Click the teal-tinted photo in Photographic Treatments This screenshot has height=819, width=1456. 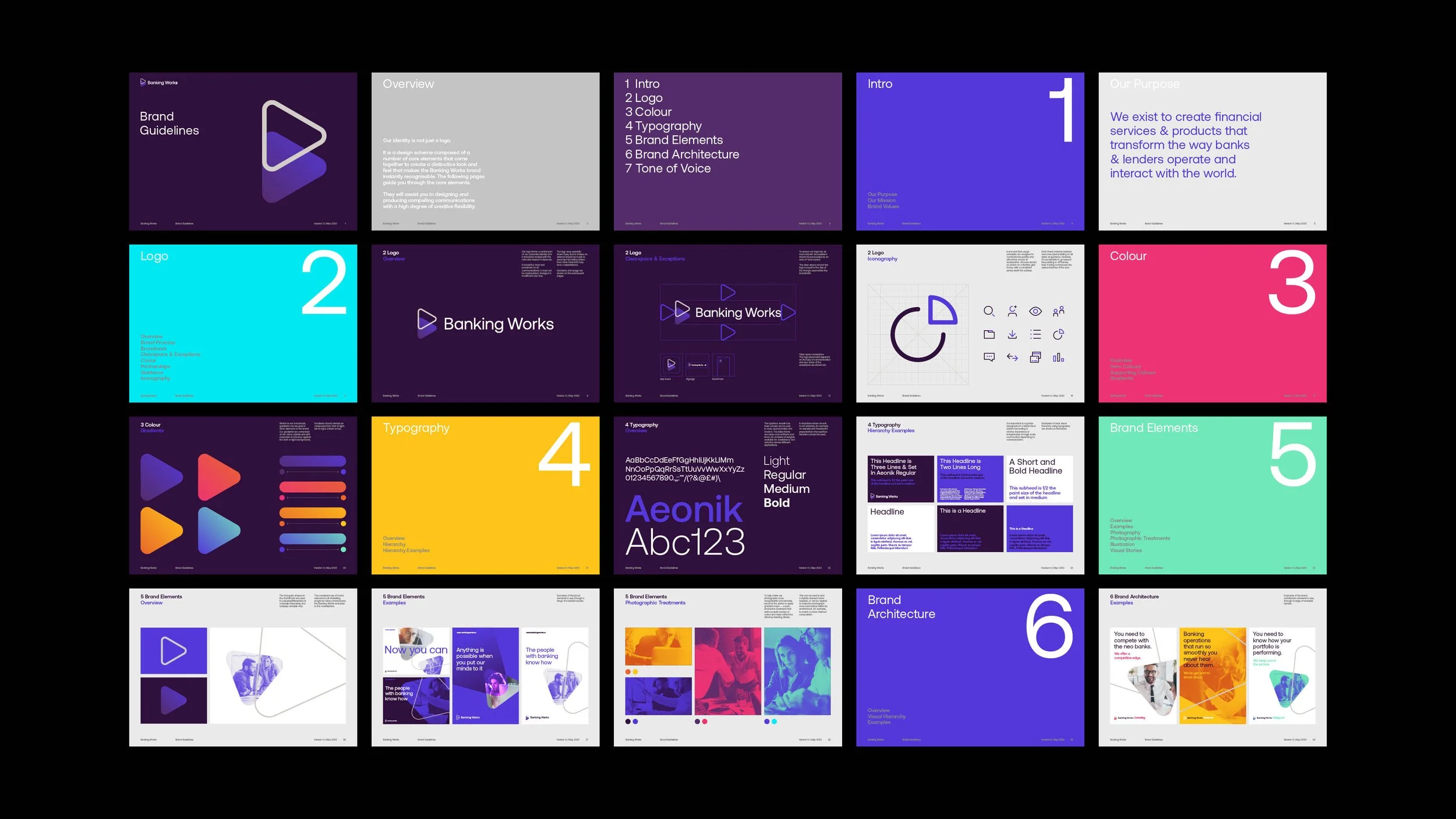coord(797,671)
